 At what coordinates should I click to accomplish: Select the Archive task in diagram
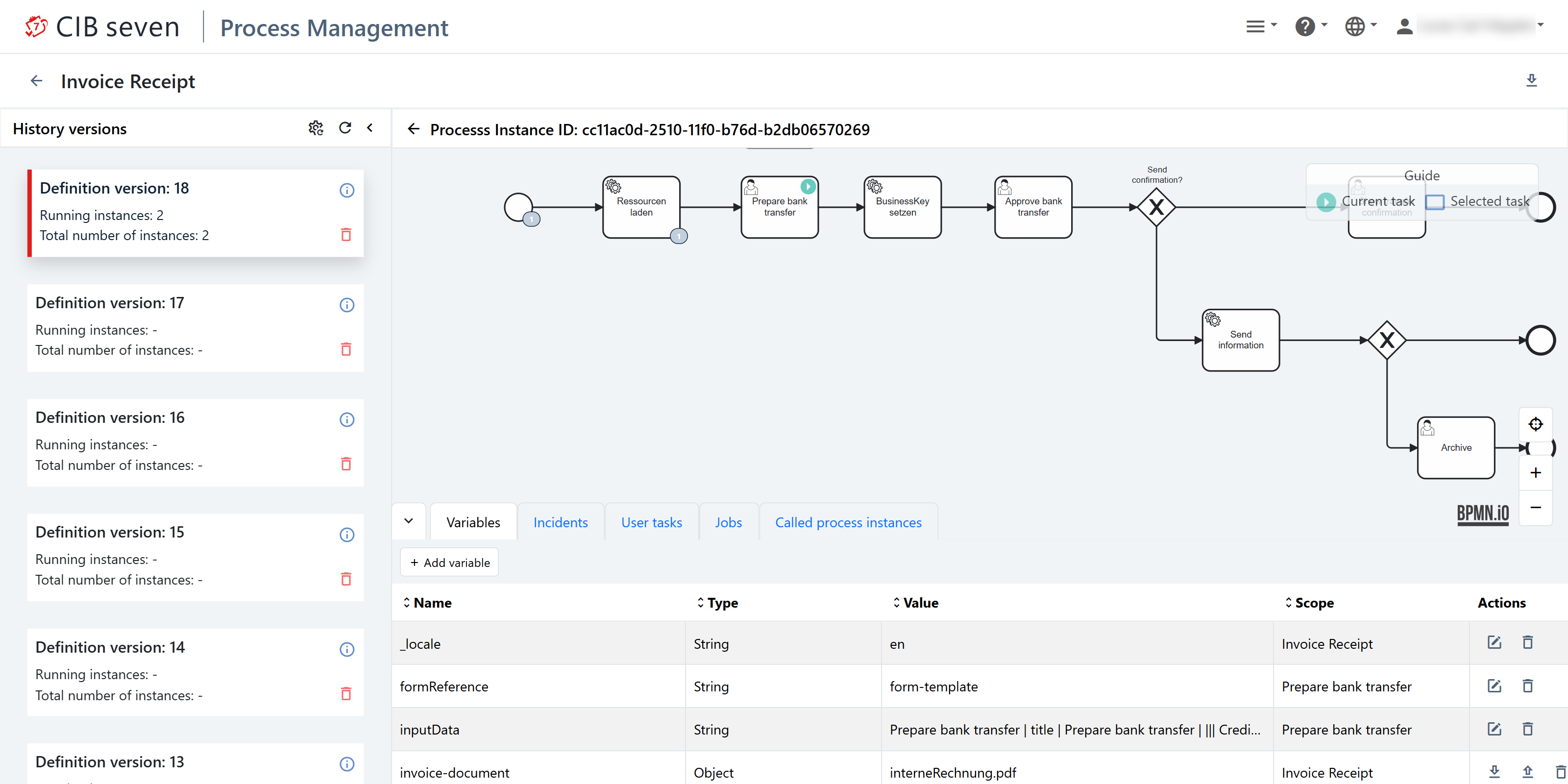pyautogui.click(x=1455, y=447)
